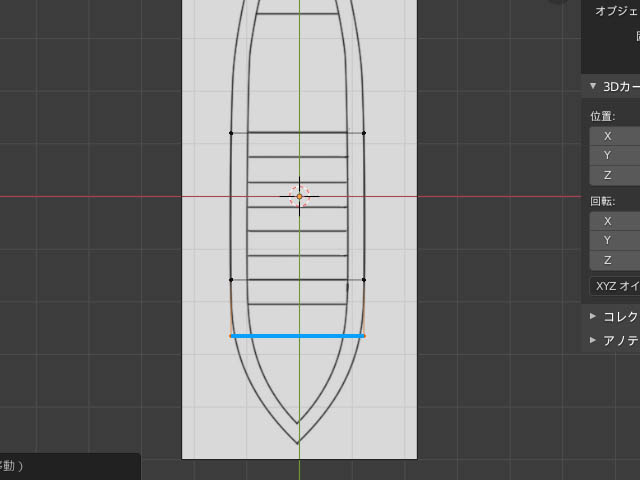
Task: Click the 位置 X value field
Action: click(x=615, y=136)
